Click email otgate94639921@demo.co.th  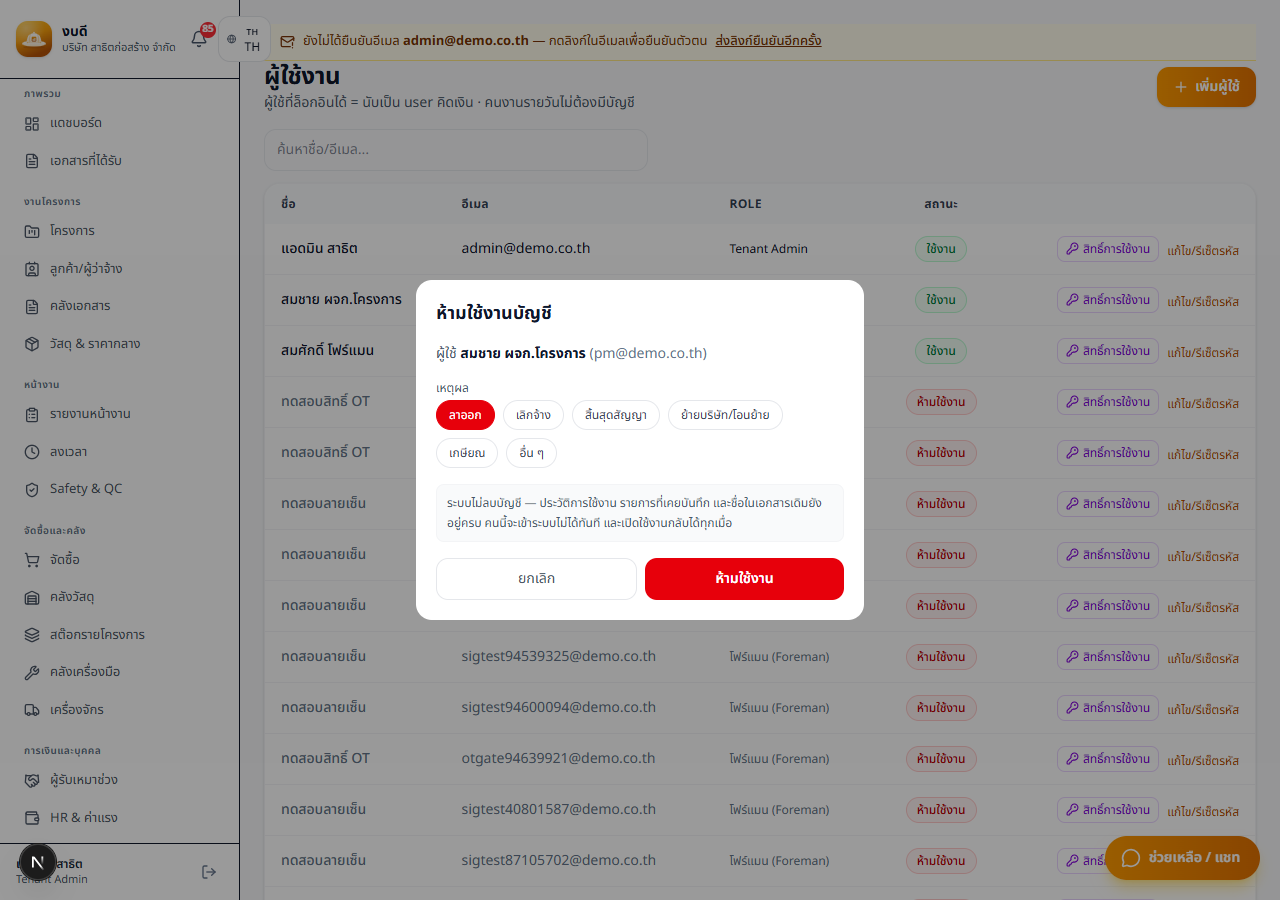[558, 758]
